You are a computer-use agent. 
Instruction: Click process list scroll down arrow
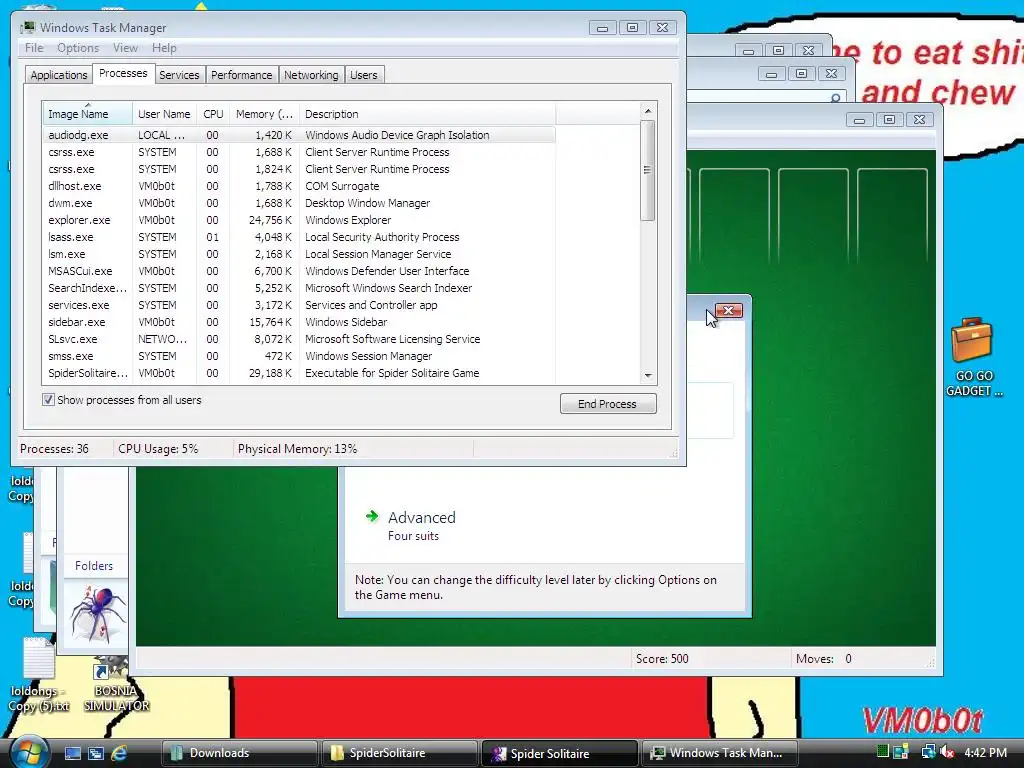pos(648,376)
